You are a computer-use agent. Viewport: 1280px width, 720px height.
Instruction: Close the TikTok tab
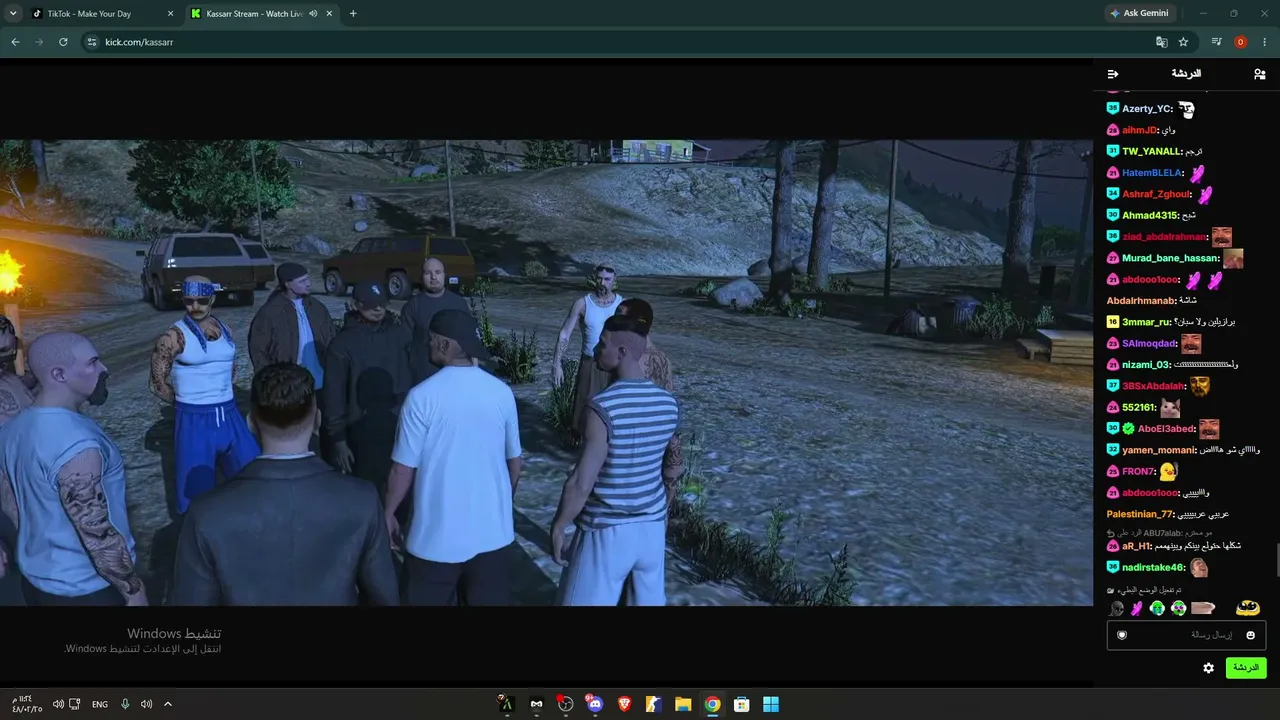pyautogui.click(x=171, y=14)
